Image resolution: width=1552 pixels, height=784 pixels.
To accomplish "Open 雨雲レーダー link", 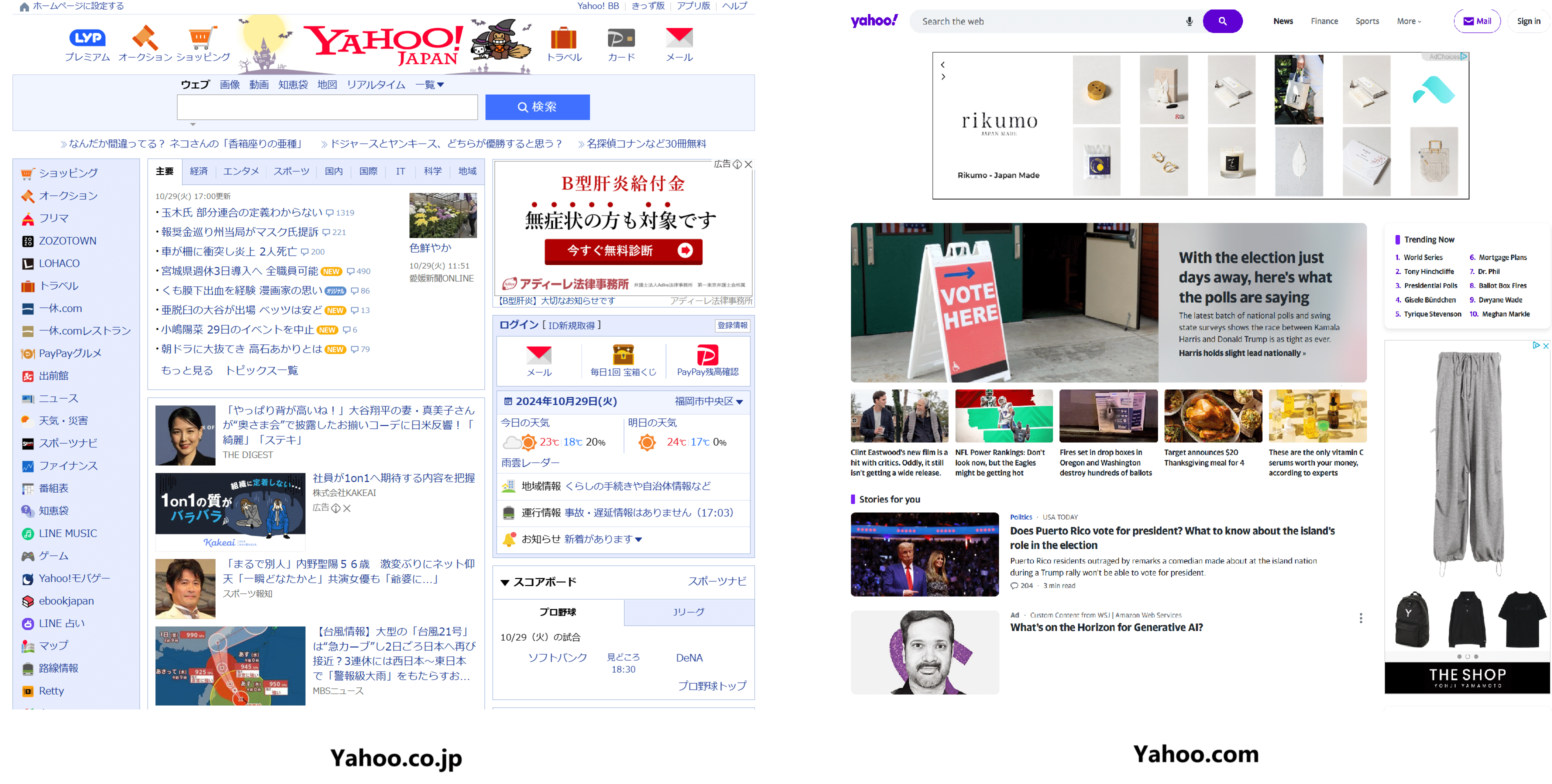I will pos(530,463).
